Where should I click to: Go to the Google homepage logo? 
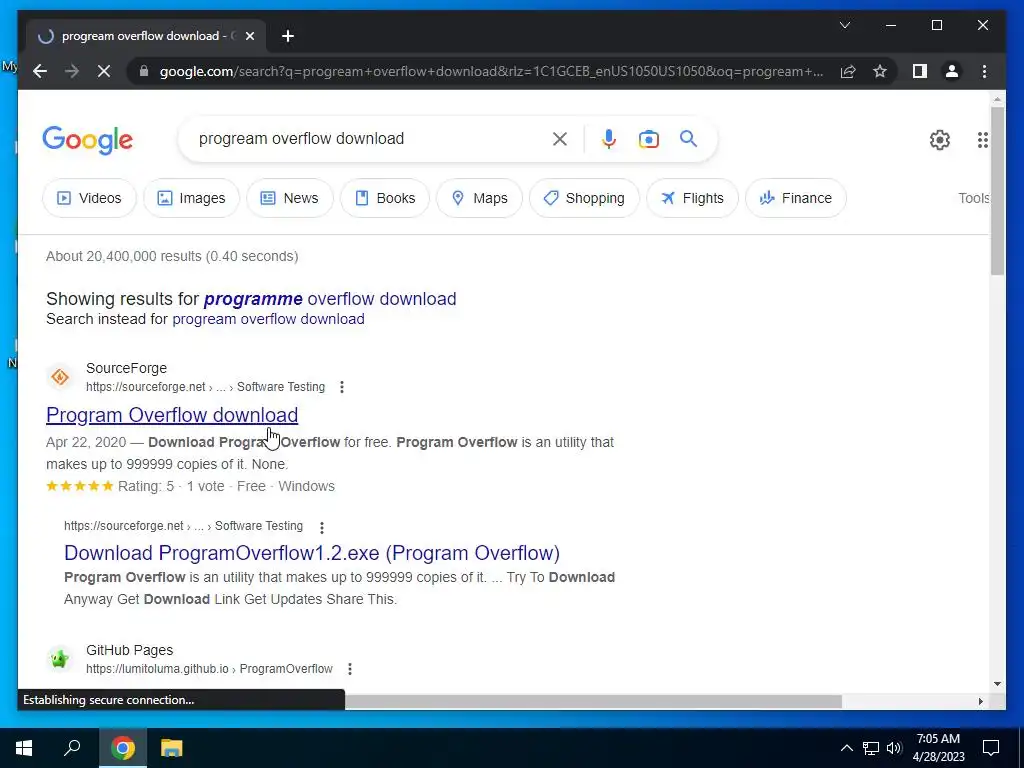click(88, 140)
